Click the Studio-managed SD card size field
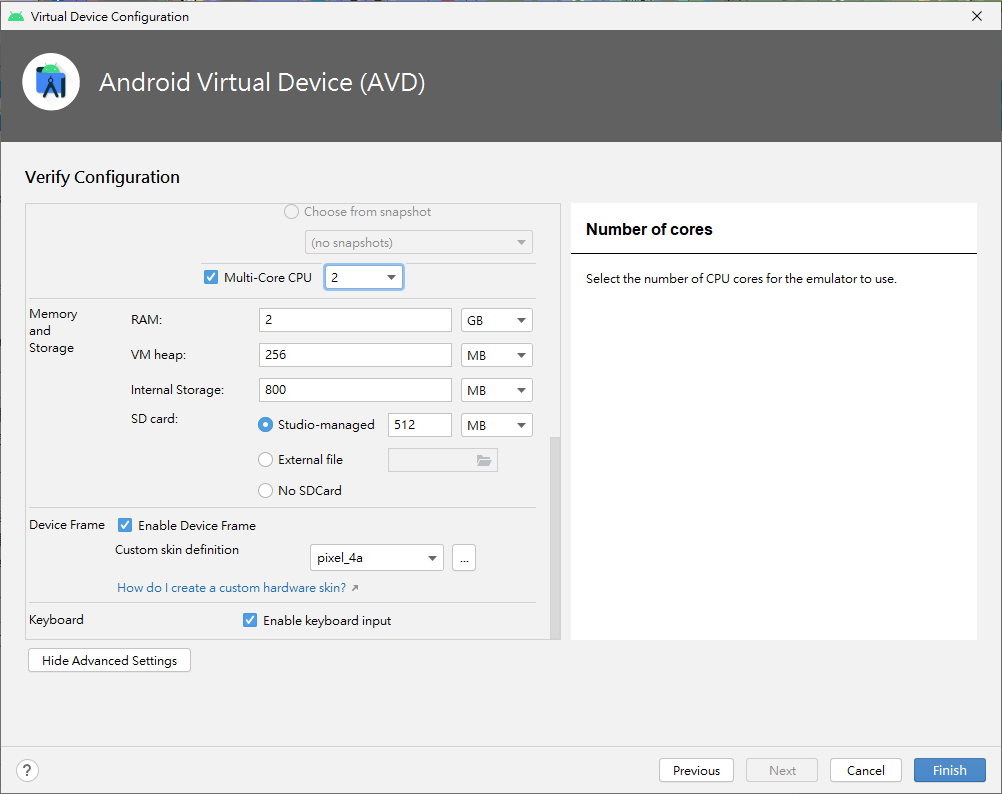This screenshot has width=1002, height=794. pyautogui.click(x=420, y=425)
